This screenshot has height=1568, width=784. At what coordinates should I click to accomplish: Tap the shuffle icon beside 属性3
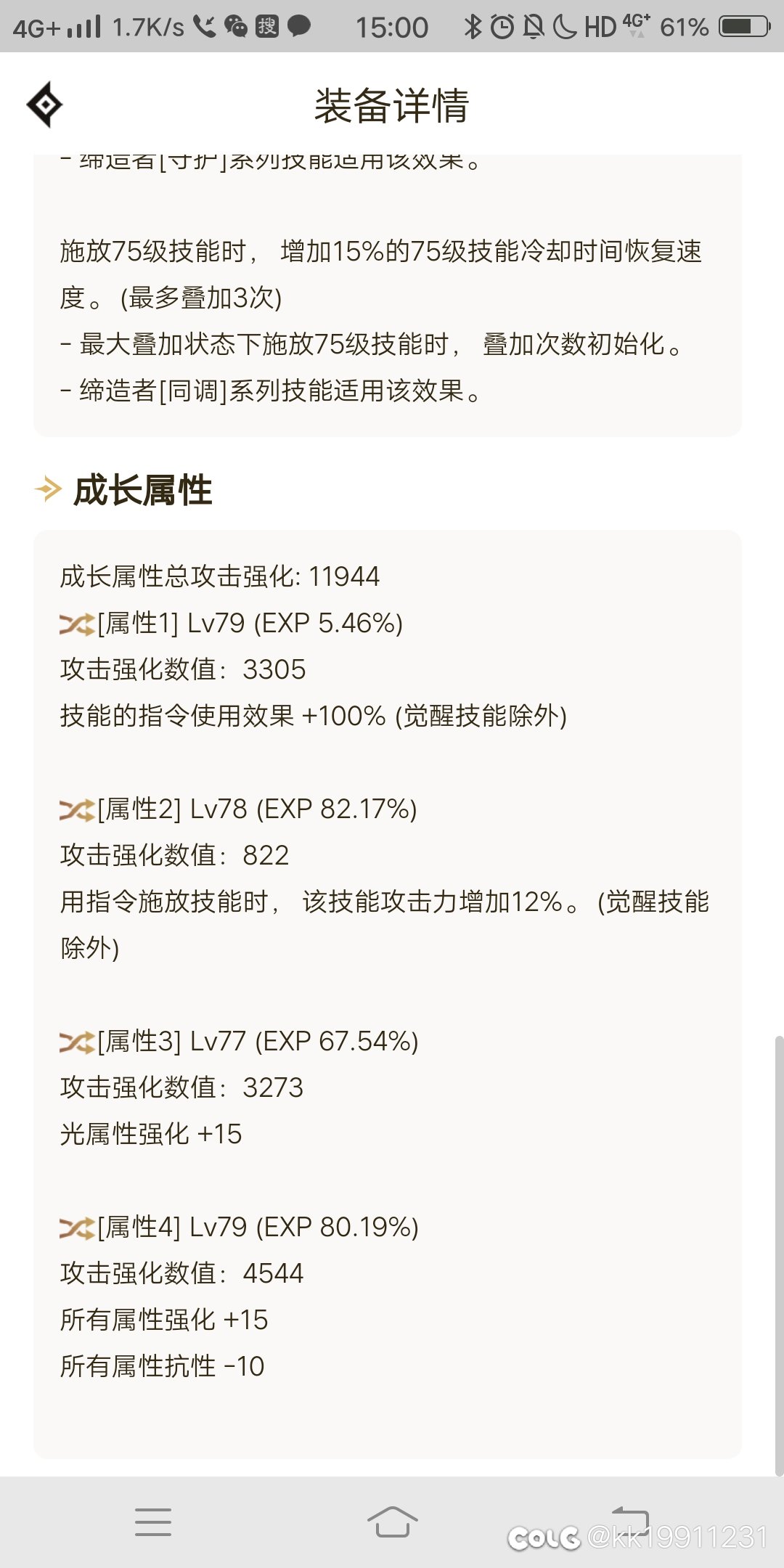(77, 1042)
